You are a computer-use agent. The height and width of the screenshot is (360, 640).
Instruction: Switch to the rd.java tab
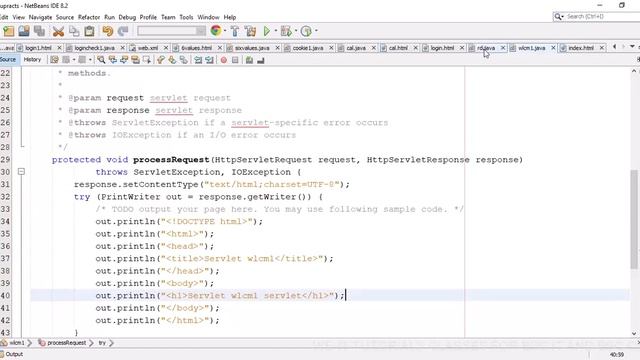click(x=486, y=48)
